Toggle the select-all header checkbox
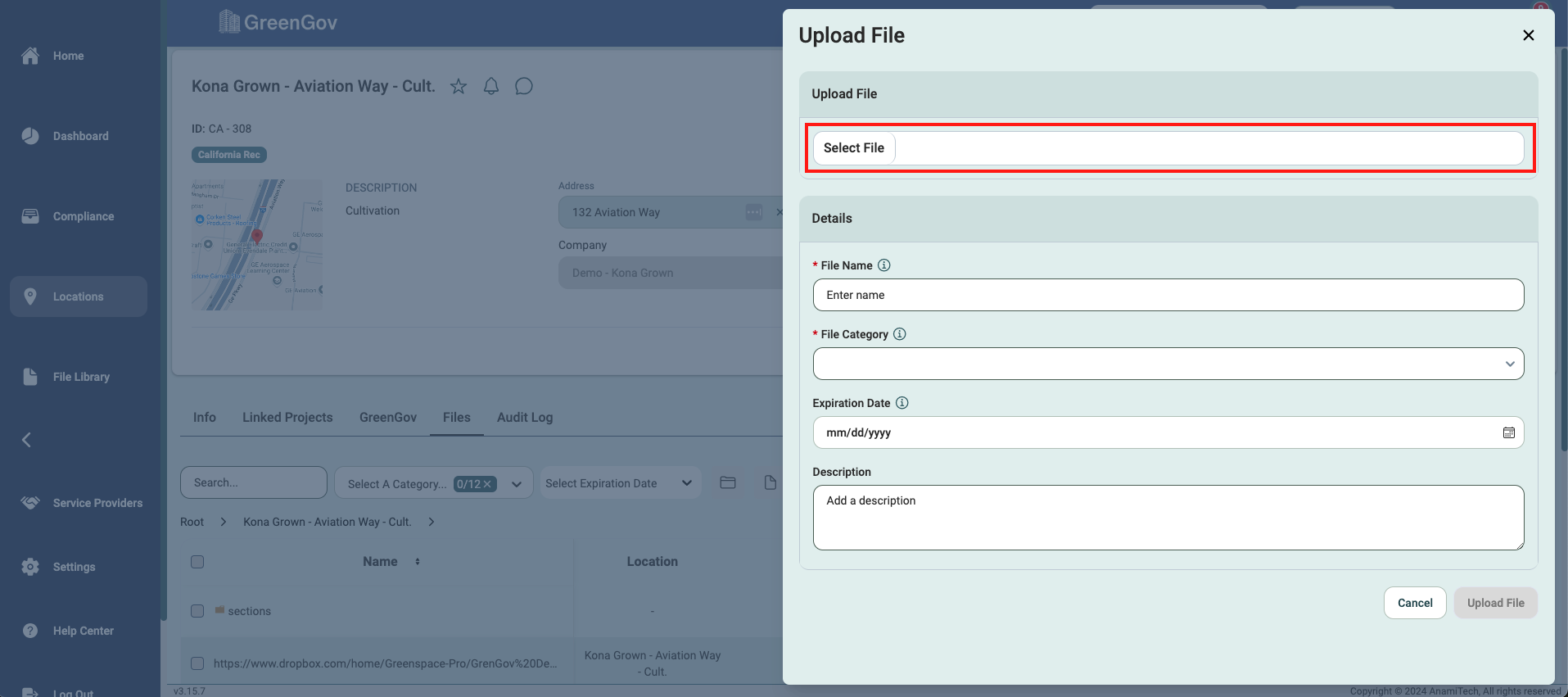1568x697 pixels. tap(197, 562)
